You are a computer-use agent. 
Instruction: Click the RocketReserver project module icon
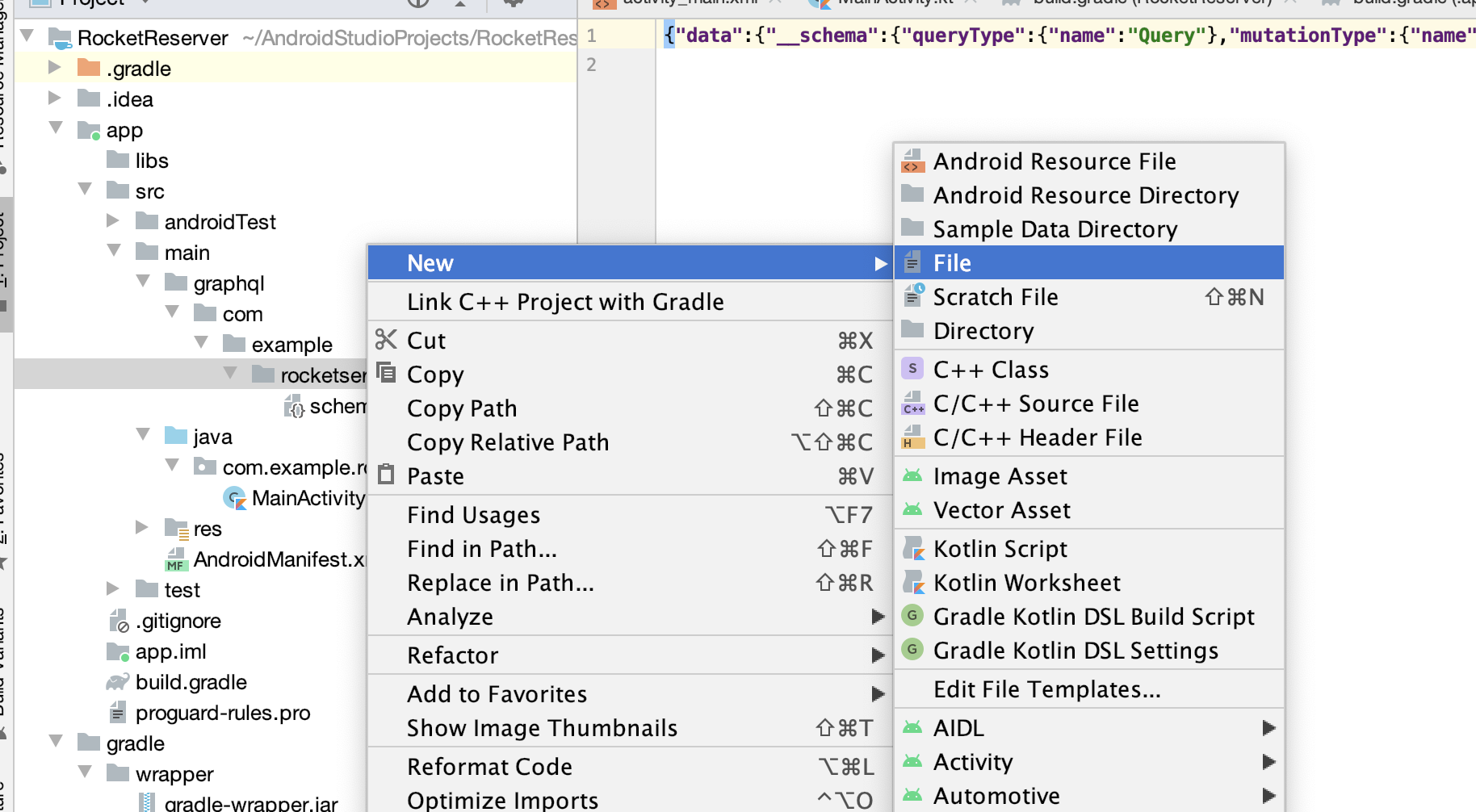point(60,38)
